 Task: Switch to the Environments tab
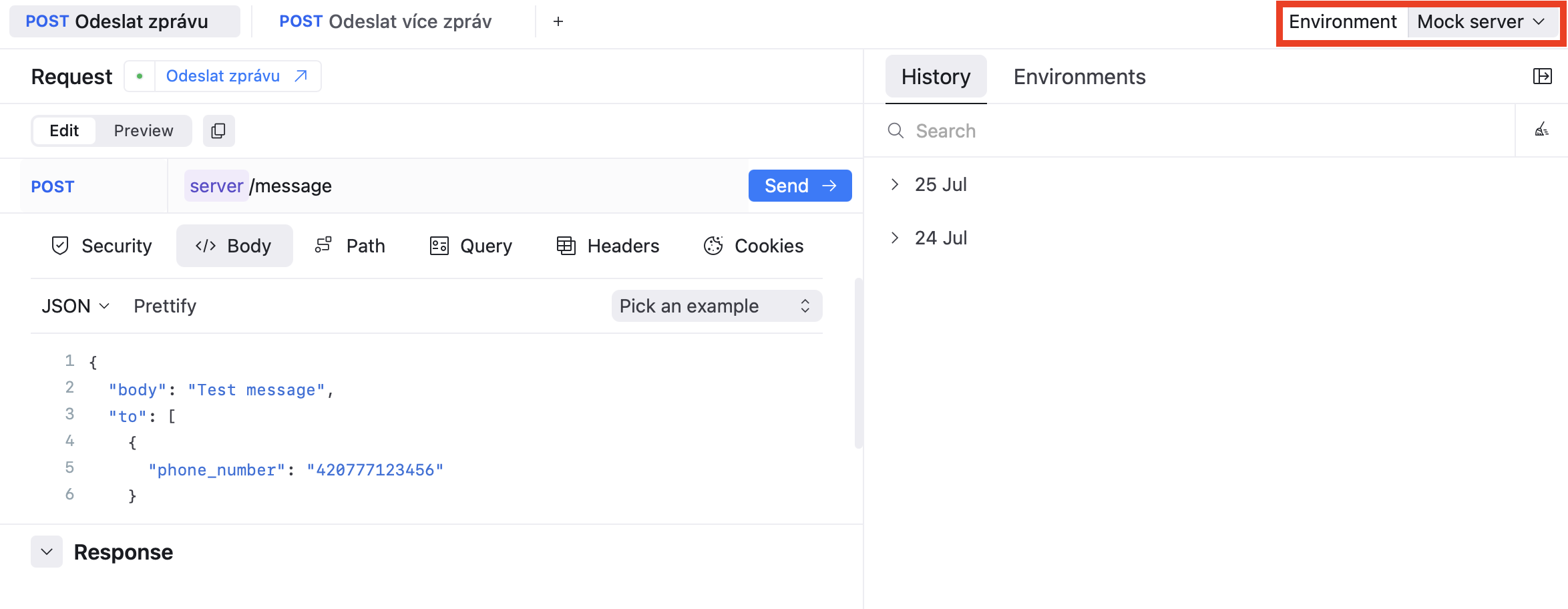[1079, 77]
